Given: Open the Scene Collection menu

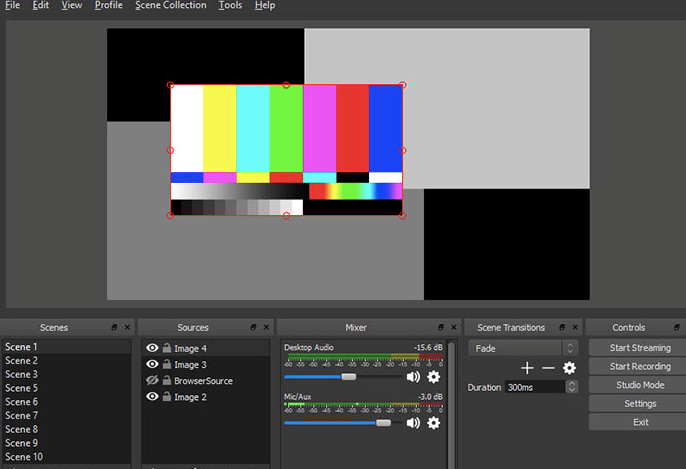Looking at the screenshot, I should [x=170, y=5].
